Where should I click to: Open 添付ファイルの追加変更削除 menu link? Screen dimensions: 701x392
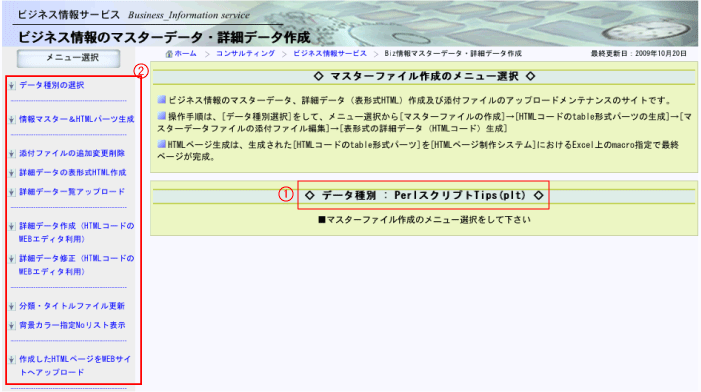(x=72, y=153)
